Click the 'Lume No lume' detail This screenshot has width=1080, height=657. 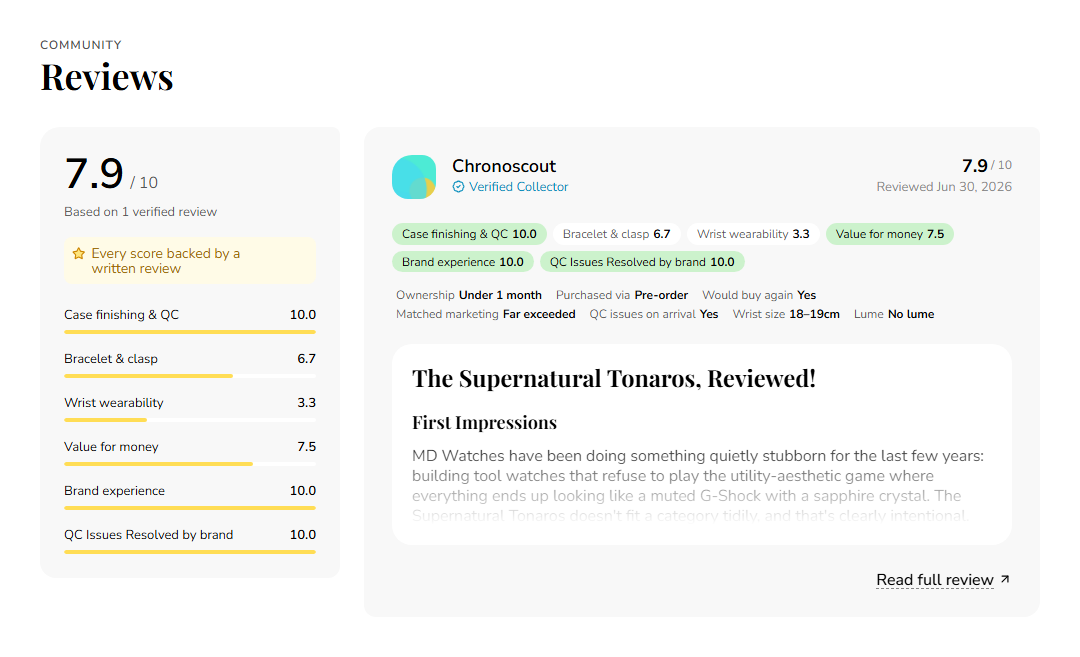click(x=894, y=314)
